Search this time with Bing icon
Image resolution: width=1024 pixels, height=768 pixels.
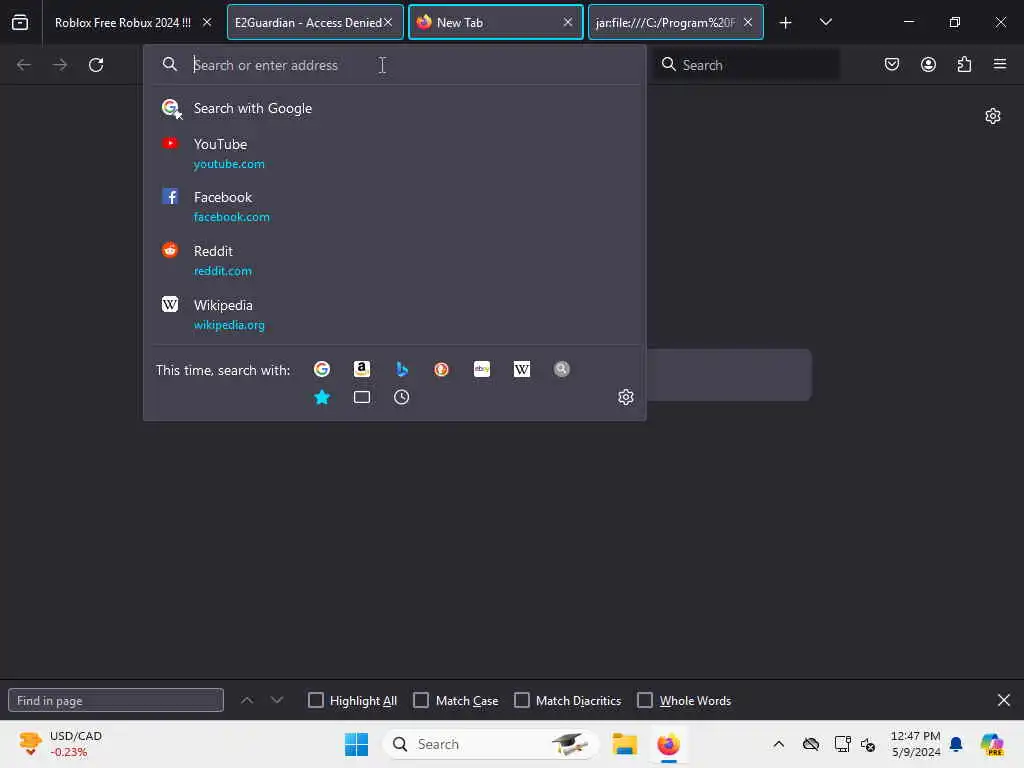tap(402, 369)
